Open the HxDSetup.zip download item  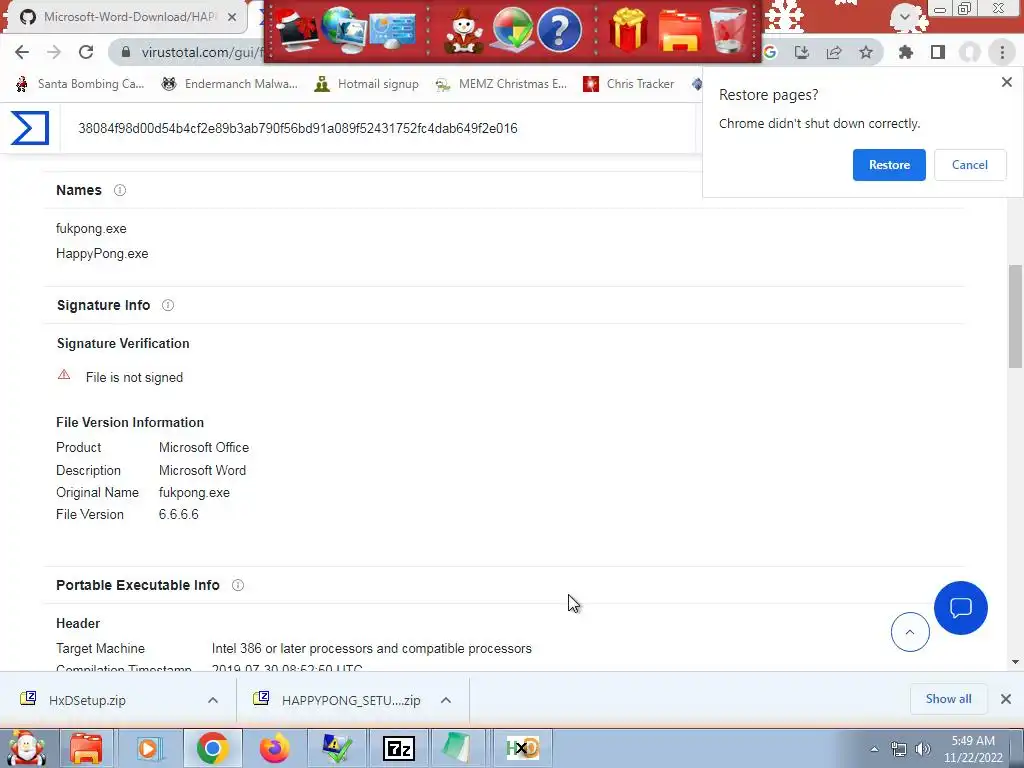[x=88, y=700]
